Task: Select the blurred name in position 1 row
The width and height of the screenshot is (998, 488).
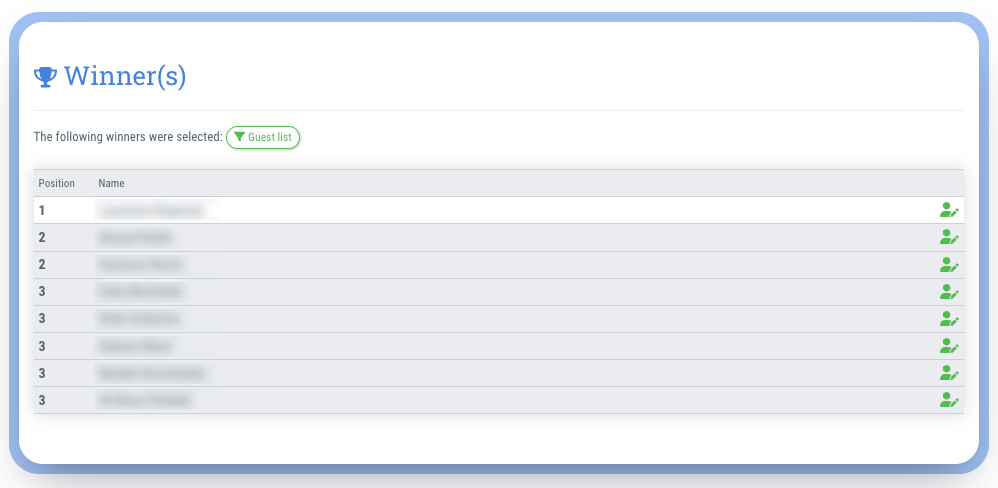Action: click(156, 210)
